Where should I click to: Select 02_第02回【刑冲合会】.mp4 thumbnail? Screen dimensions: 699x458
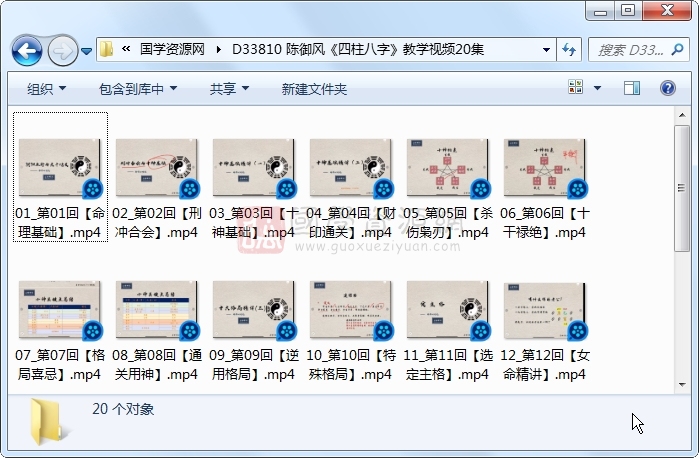tap(156, 168)
